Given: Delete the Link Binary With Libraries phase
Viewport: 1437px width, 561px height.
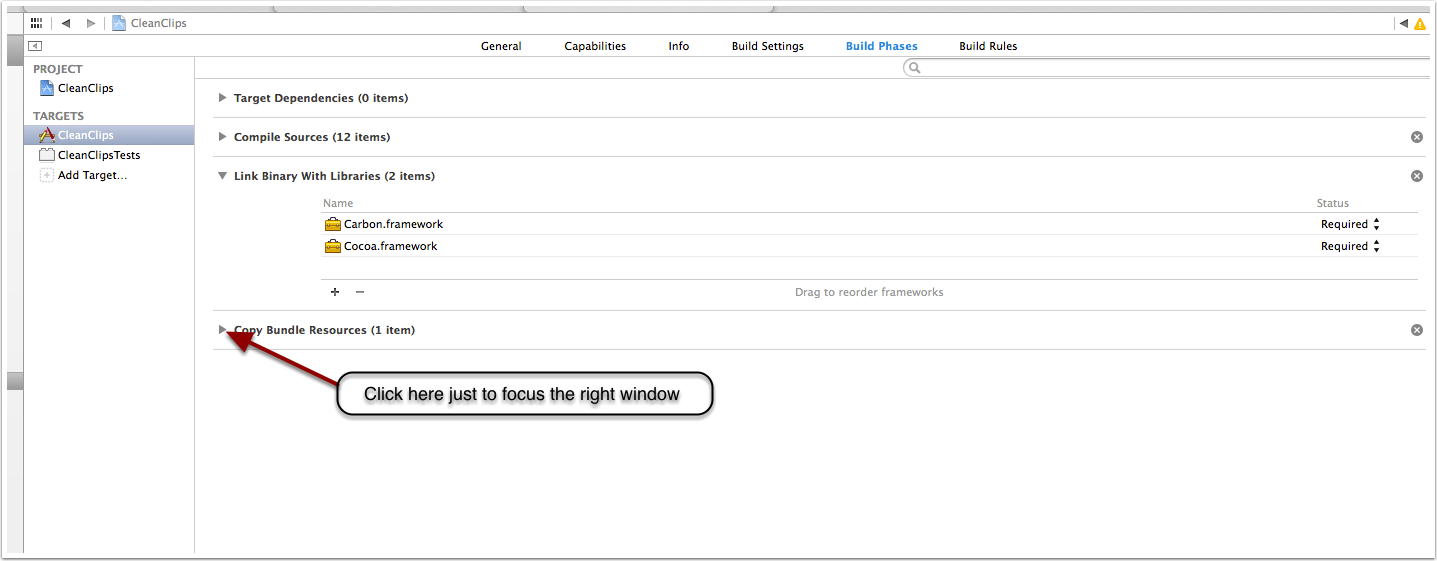Looking at the screenshot, I should [1417, 176].
